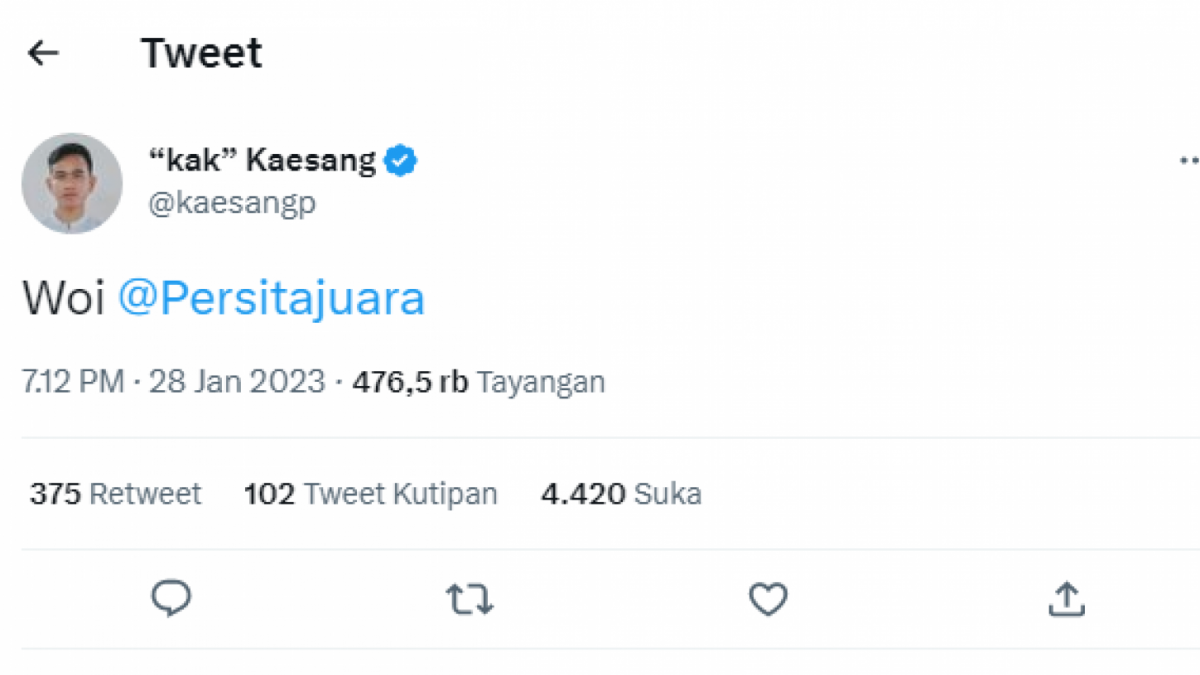Open Kaesang's profile picture
Viewport: 1200px width, 675px height.
(x=70, y=183)
